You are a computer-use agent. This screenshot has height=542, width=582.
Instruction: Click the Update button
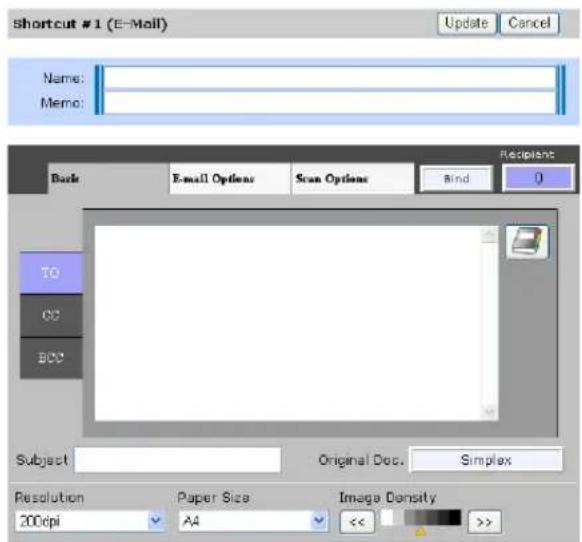coord(467,24)
